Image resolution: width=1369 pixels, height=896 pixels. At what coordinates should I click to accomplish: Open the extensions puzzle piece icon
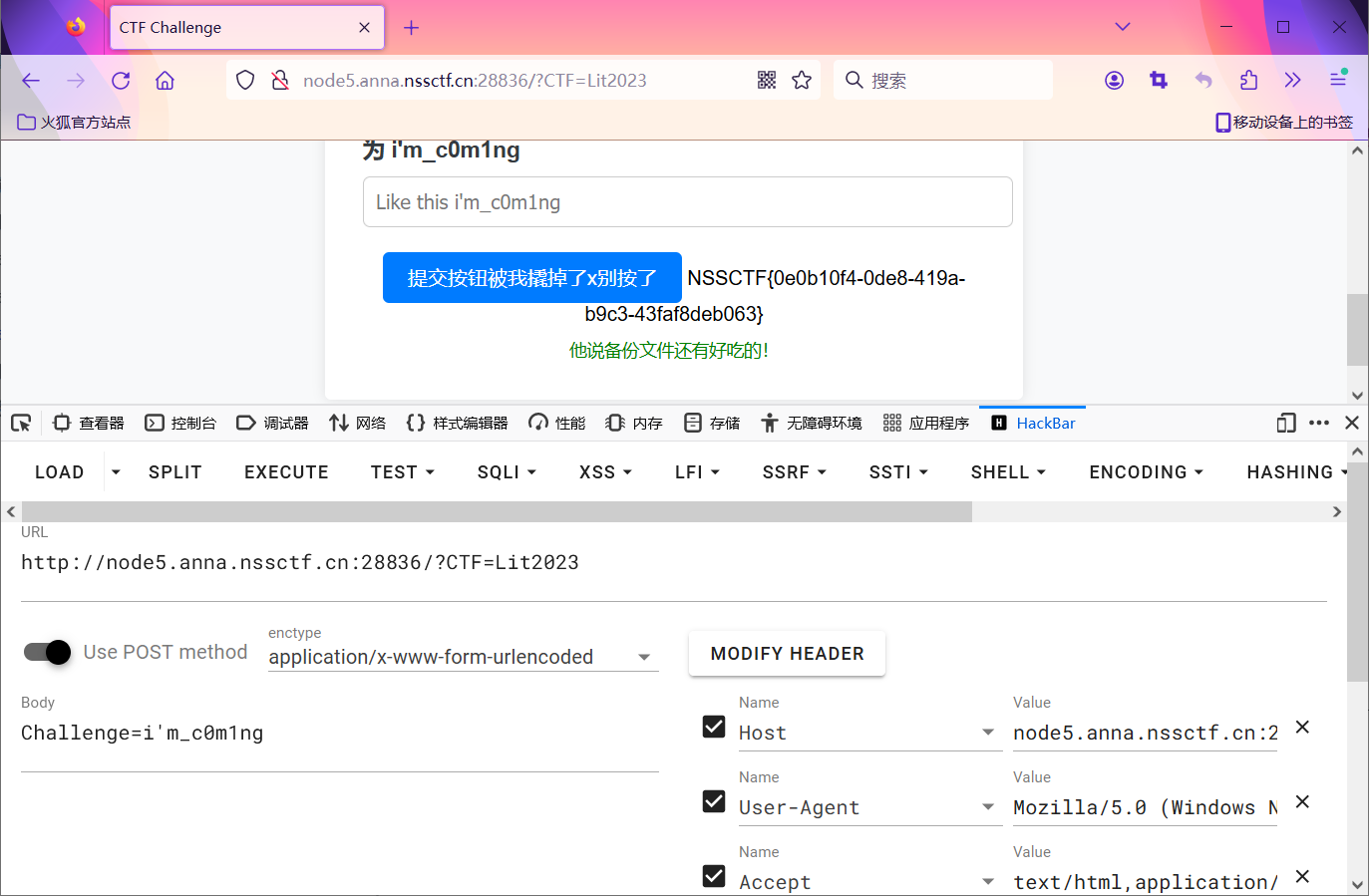[1248, 80]
